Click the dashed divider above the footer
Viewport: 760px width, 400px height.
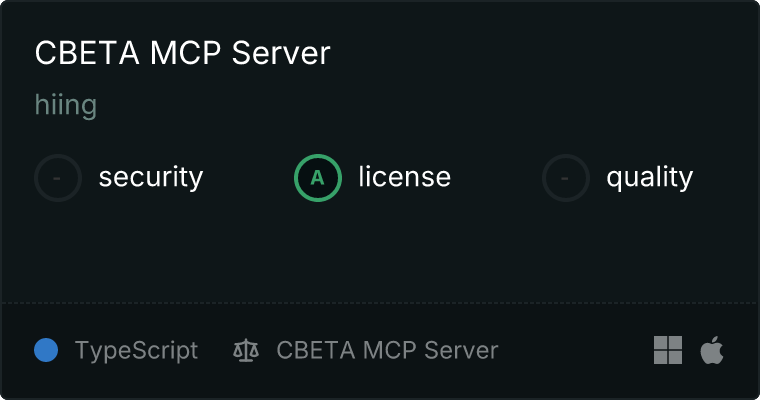pyautogui.click(x=380, y=303)
